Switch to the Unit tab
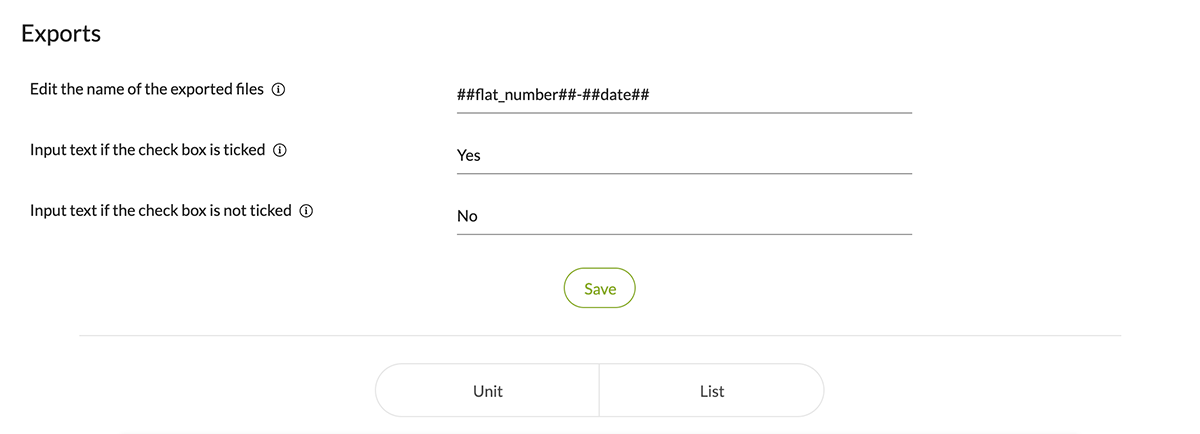Screen dimensions: 1200x434 point(487,390)
